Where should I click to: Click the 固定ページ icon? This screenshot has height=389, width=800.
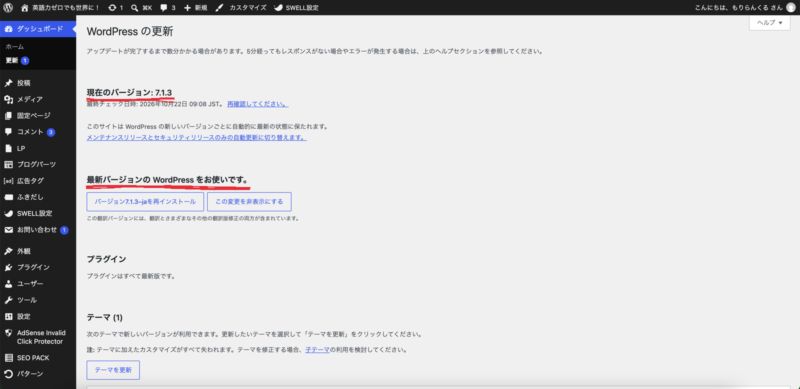[x=8, y=115]
